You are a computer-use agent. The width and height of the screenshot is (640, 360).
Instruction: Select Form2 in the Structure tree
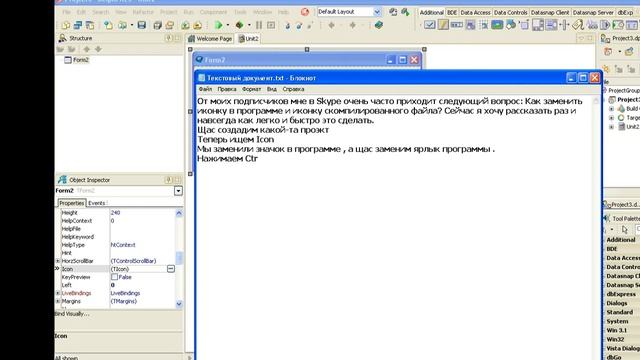click(80, 60)
